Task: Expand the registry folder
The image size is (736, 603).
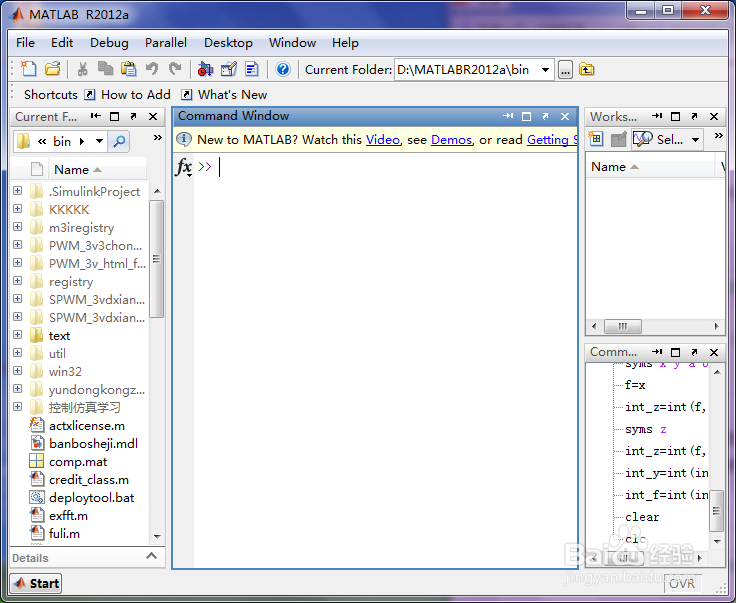Action: click(17, 281)
